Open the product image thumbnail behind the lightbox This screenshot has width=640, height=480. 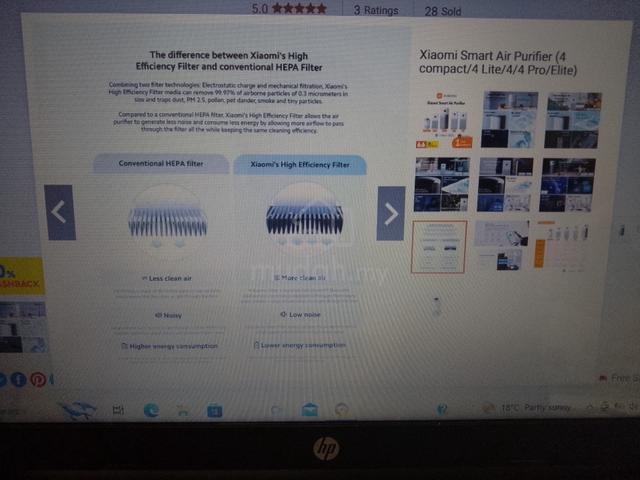click(23, 327)
